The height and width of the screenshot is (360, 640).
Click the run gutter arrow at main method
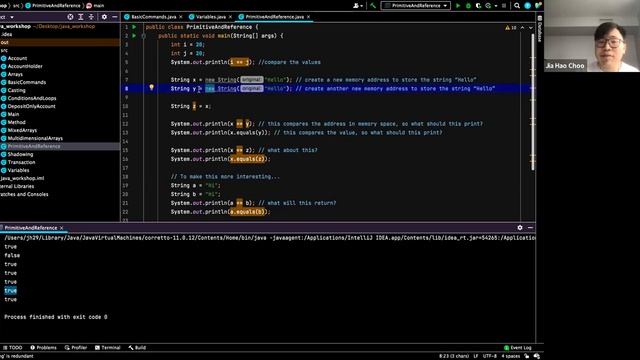coord(134,36)
